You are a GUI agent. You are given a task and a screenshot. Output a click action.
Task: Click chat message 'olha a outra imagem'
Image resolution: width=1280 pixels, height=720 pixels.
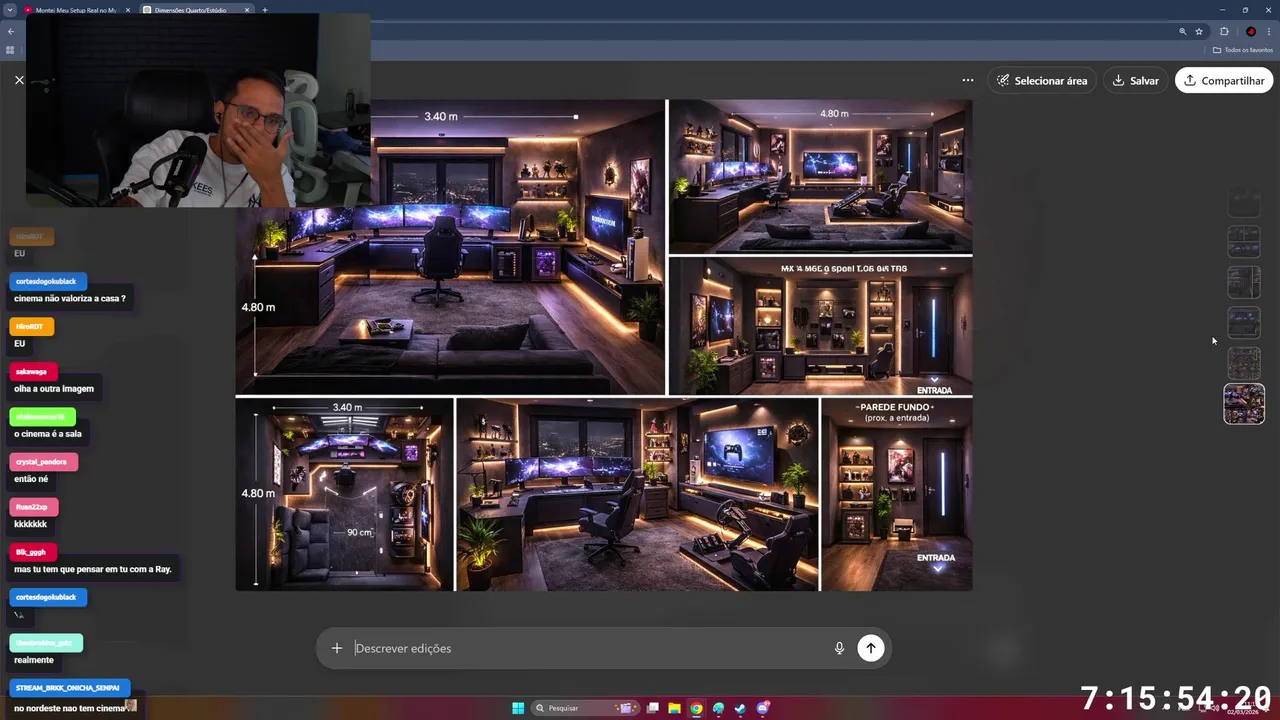coord(54,389)
